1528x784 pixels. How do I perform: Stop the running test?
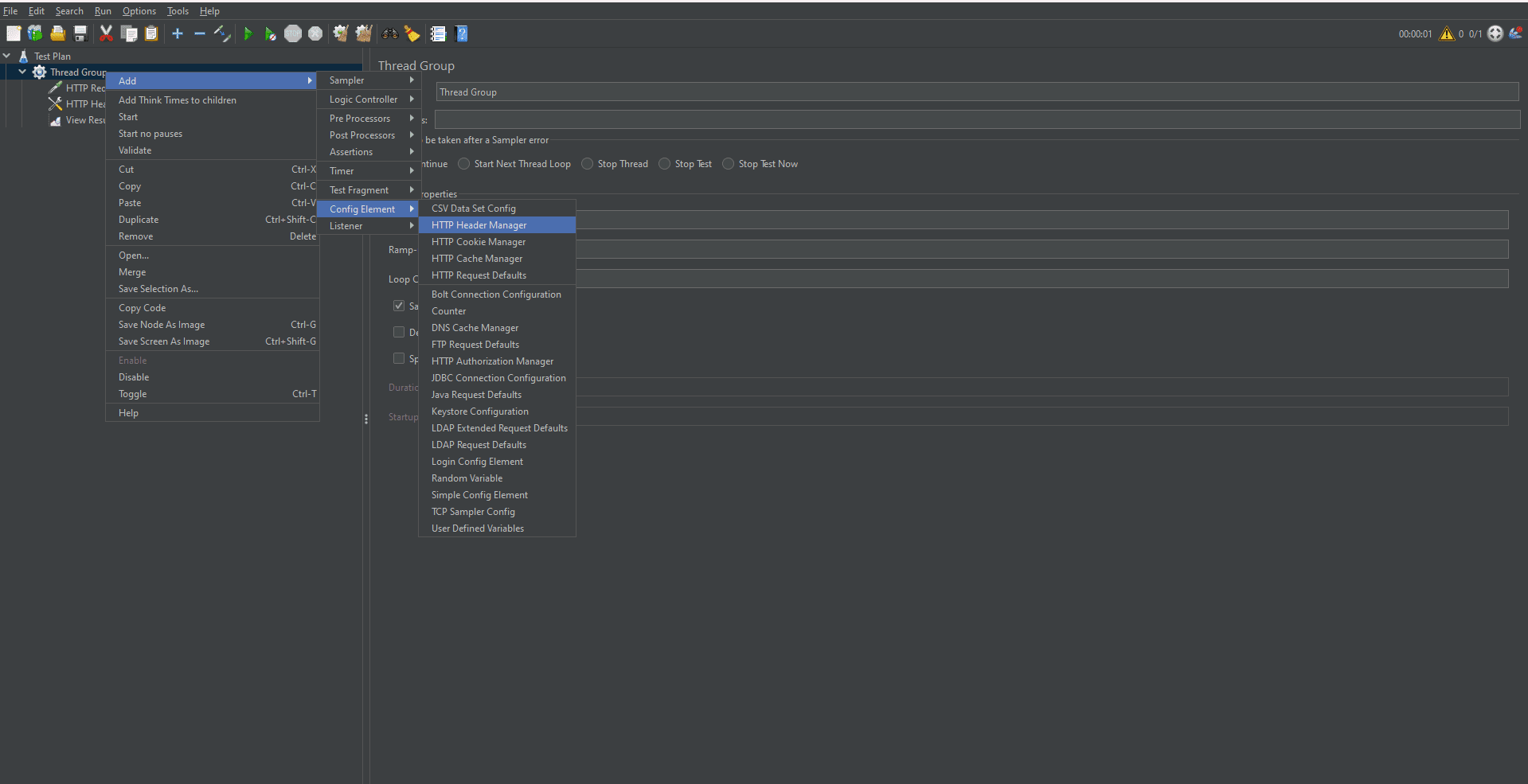coord(292,33)
